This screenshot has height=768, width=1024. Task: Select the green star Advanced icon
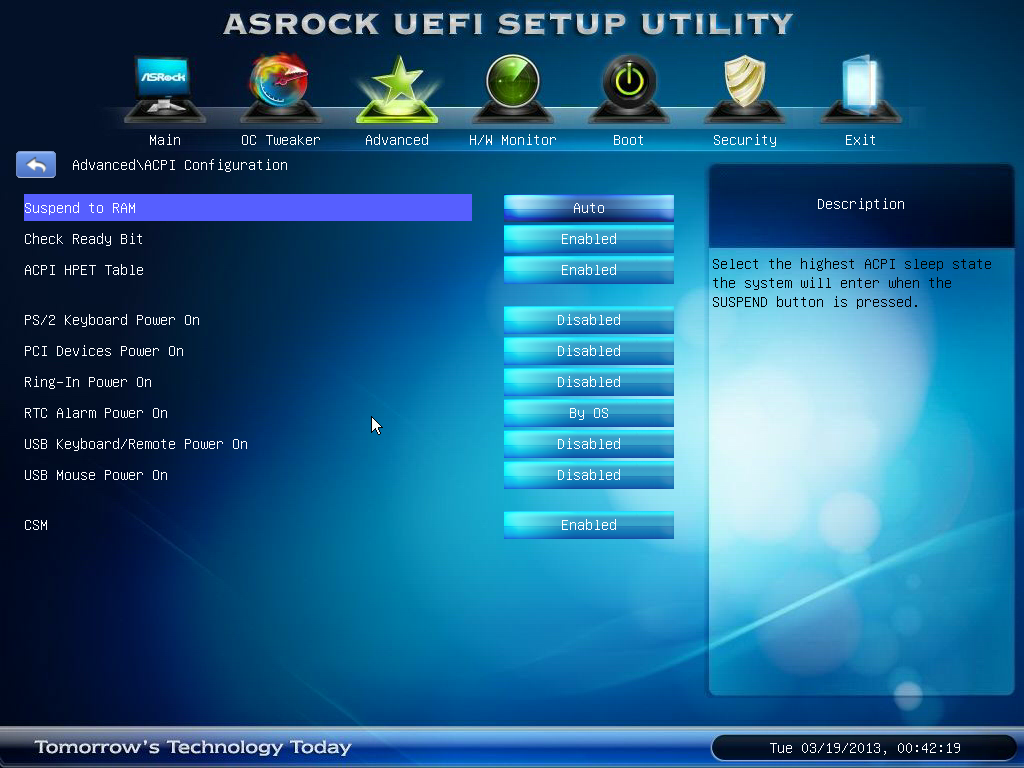click(x=396, y=89)
